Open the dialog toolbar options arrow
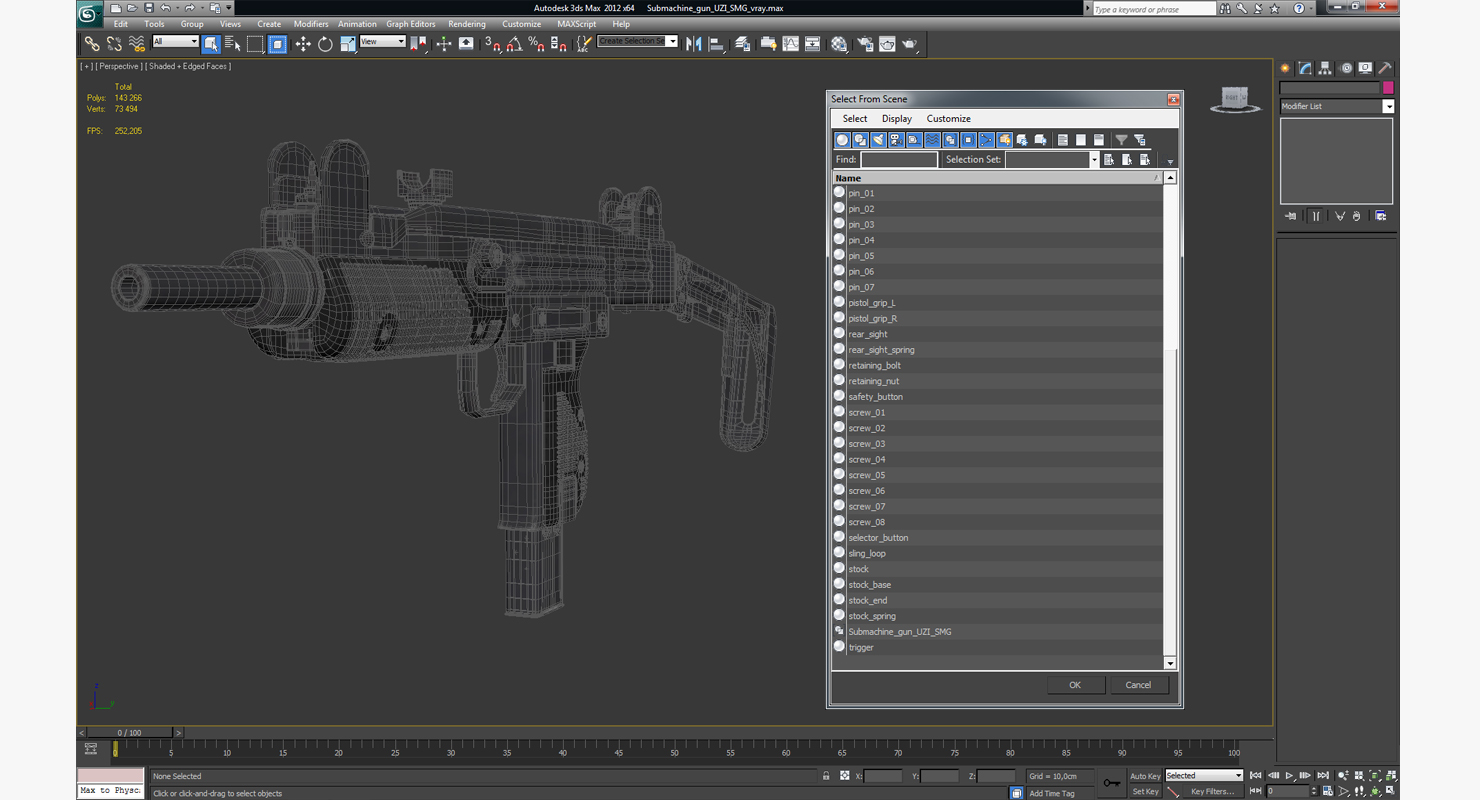This screenshot has width=1480, height=800. 1170,162
